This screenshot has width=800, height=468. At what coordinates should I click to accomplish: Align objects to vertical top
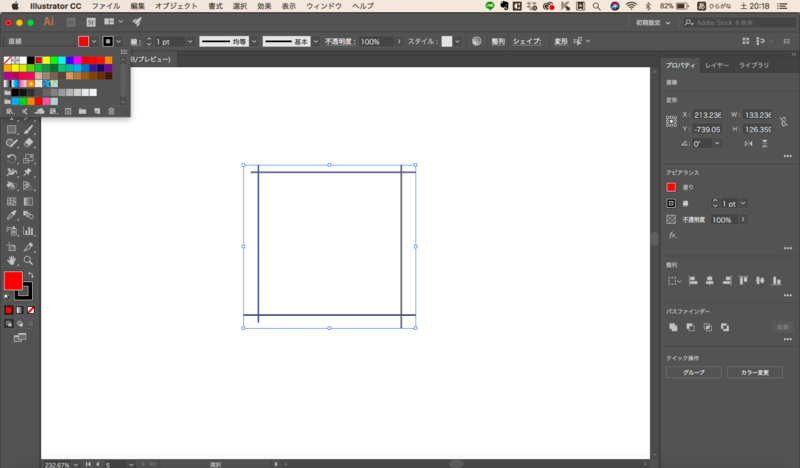[x=743, y=281]
